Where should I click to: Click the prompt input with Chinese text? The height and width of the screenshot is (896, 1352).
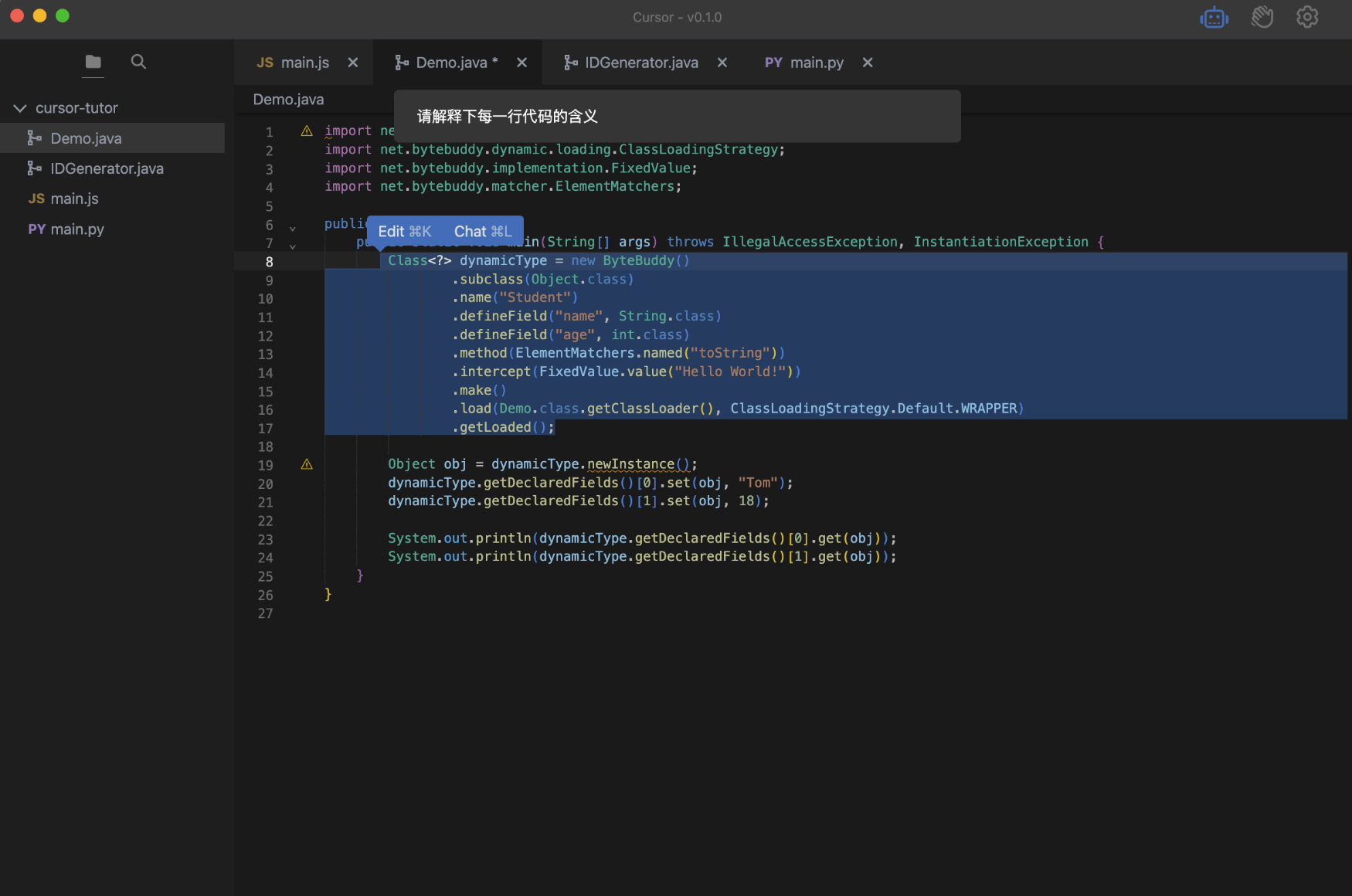tap(677, 117)
